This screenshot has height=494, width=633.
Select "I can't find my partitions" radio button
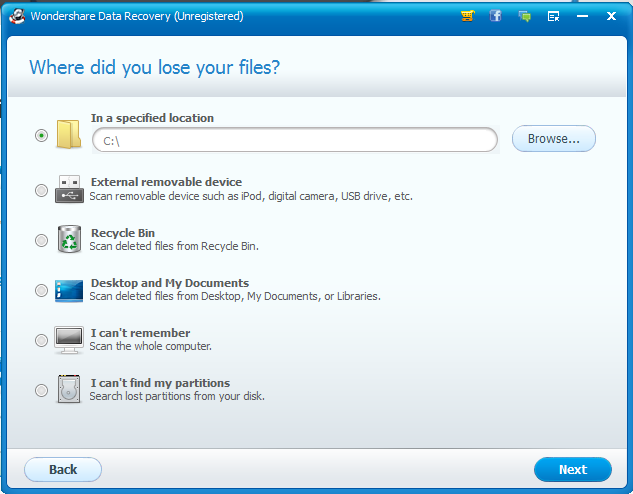tap(41, 390)
